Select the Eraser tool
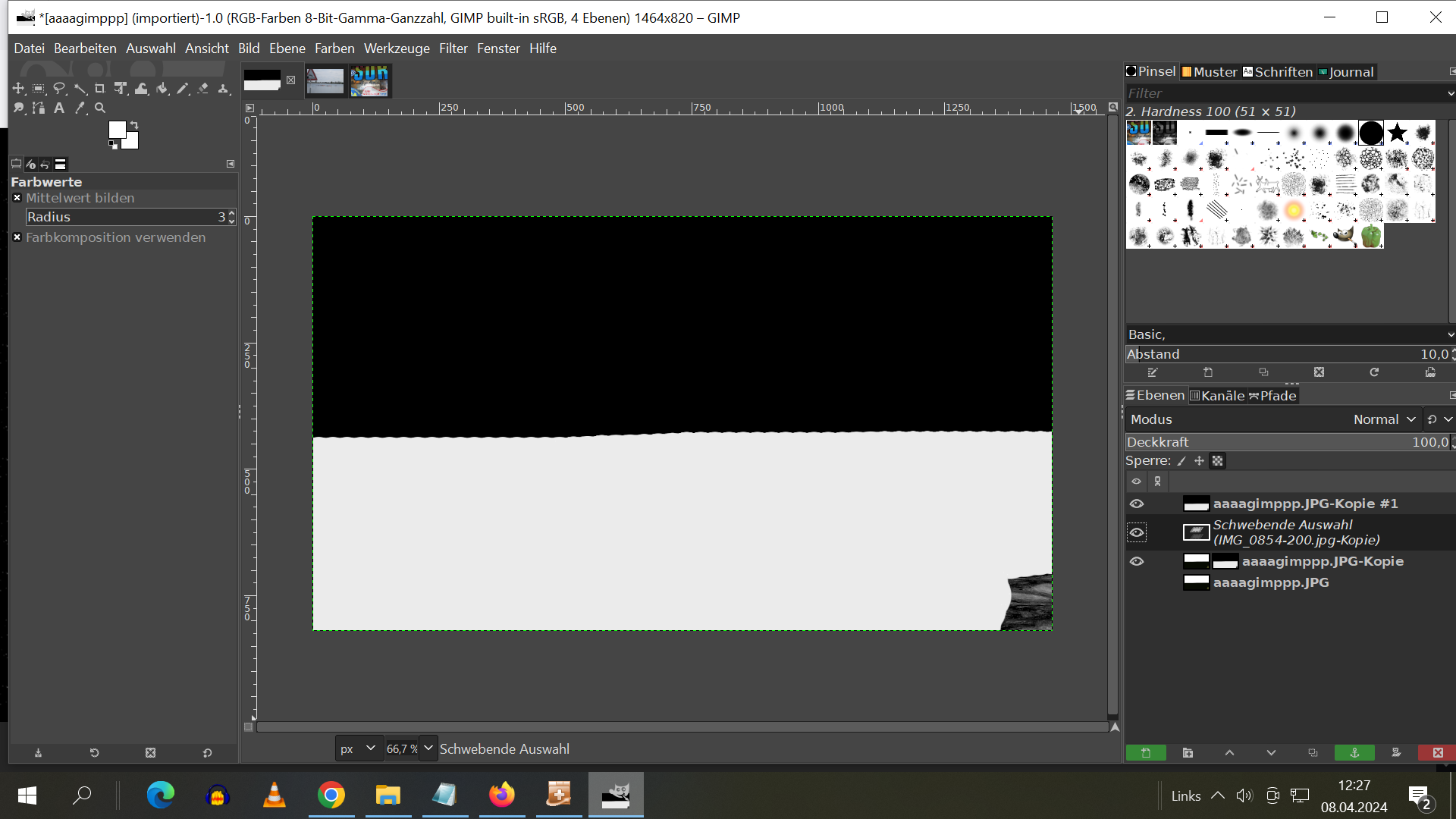Screen dimensions: 1456x819 (x=202, y=89)
